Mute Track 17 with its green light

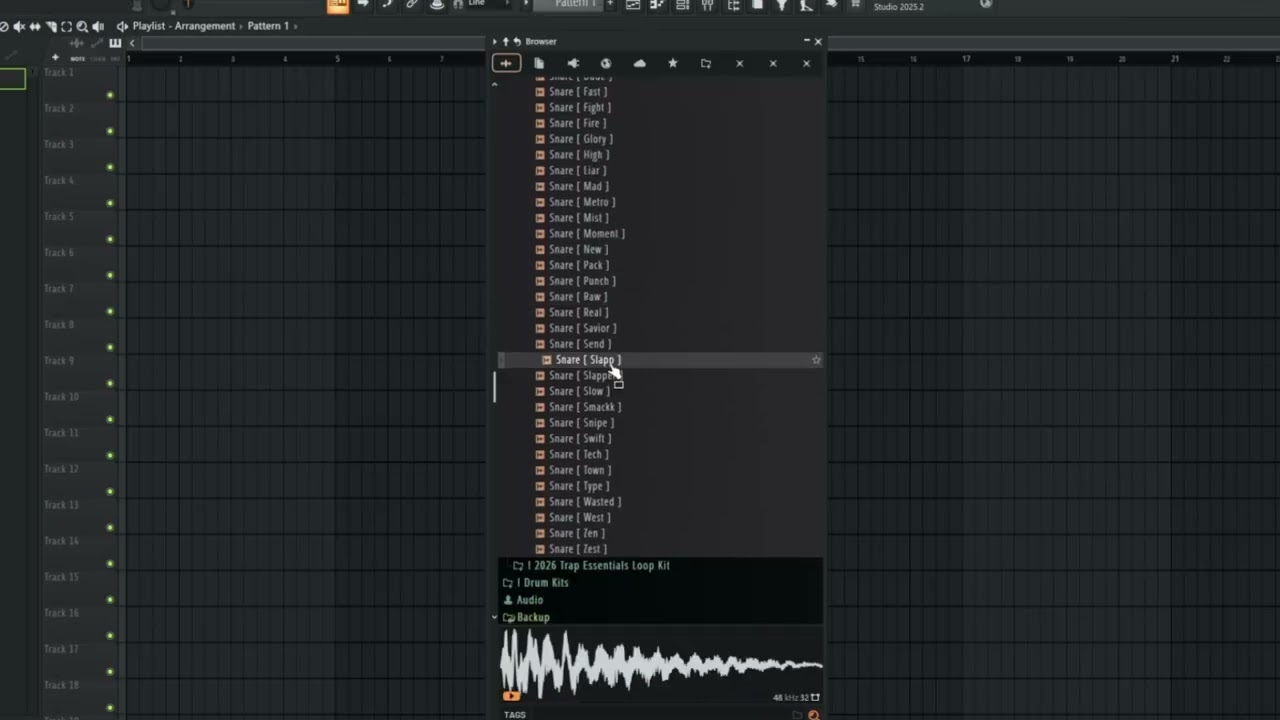click(110, 671)
